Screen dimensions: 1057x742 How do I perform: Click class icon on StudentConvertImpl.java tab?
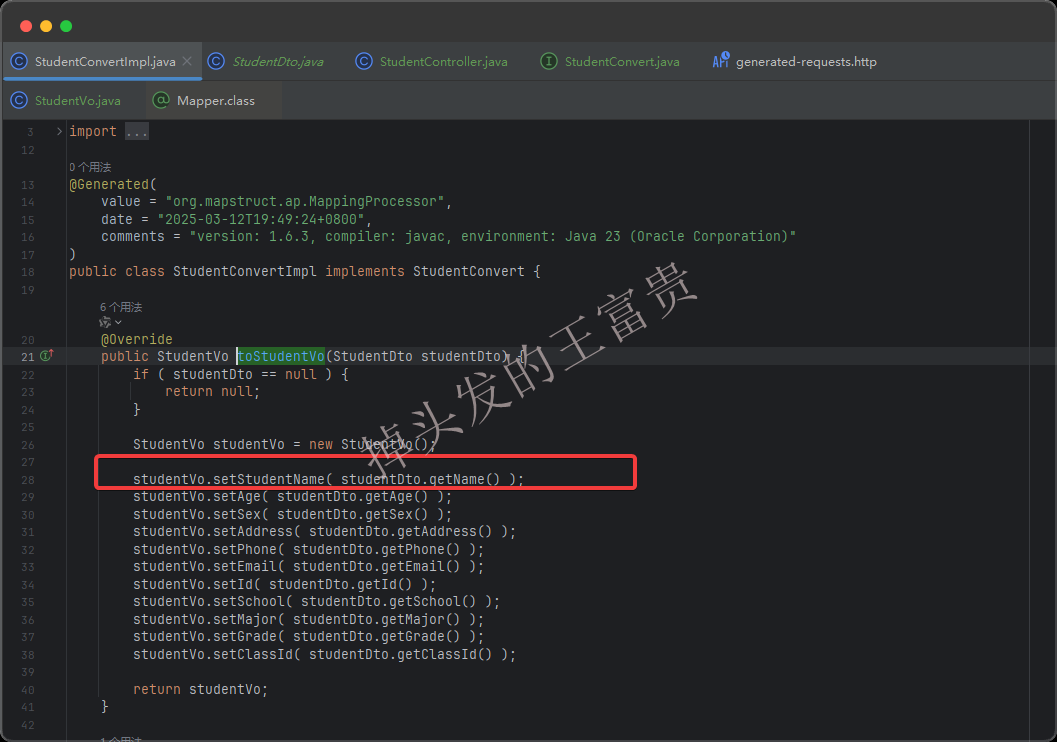[19, 61]
